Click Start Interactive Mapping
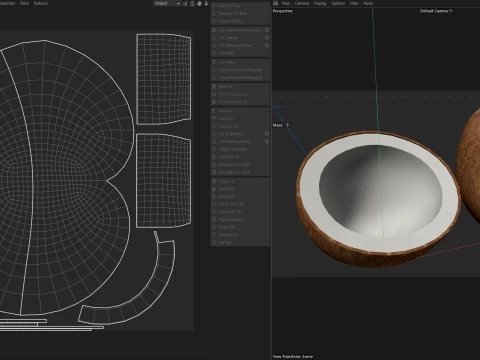This screenshot has width=480, height=360. [240, 70]
